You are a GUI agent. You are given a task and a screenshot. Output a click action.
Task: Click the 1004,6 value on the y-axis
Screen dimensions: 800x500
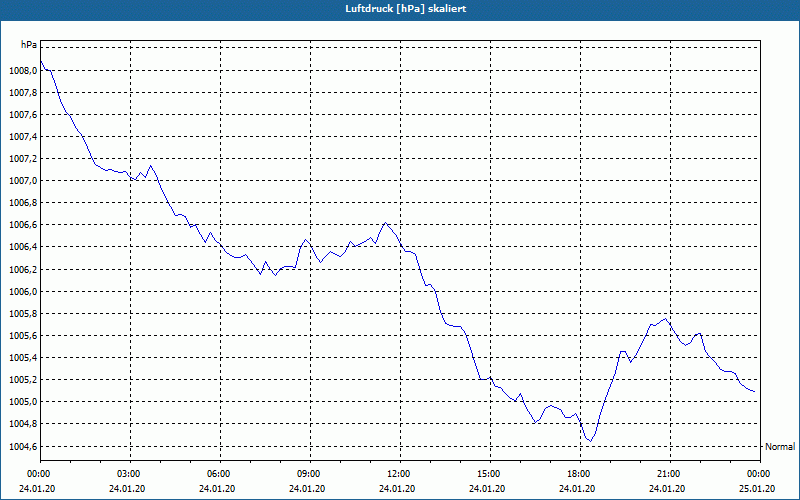[x=23, y=446]
